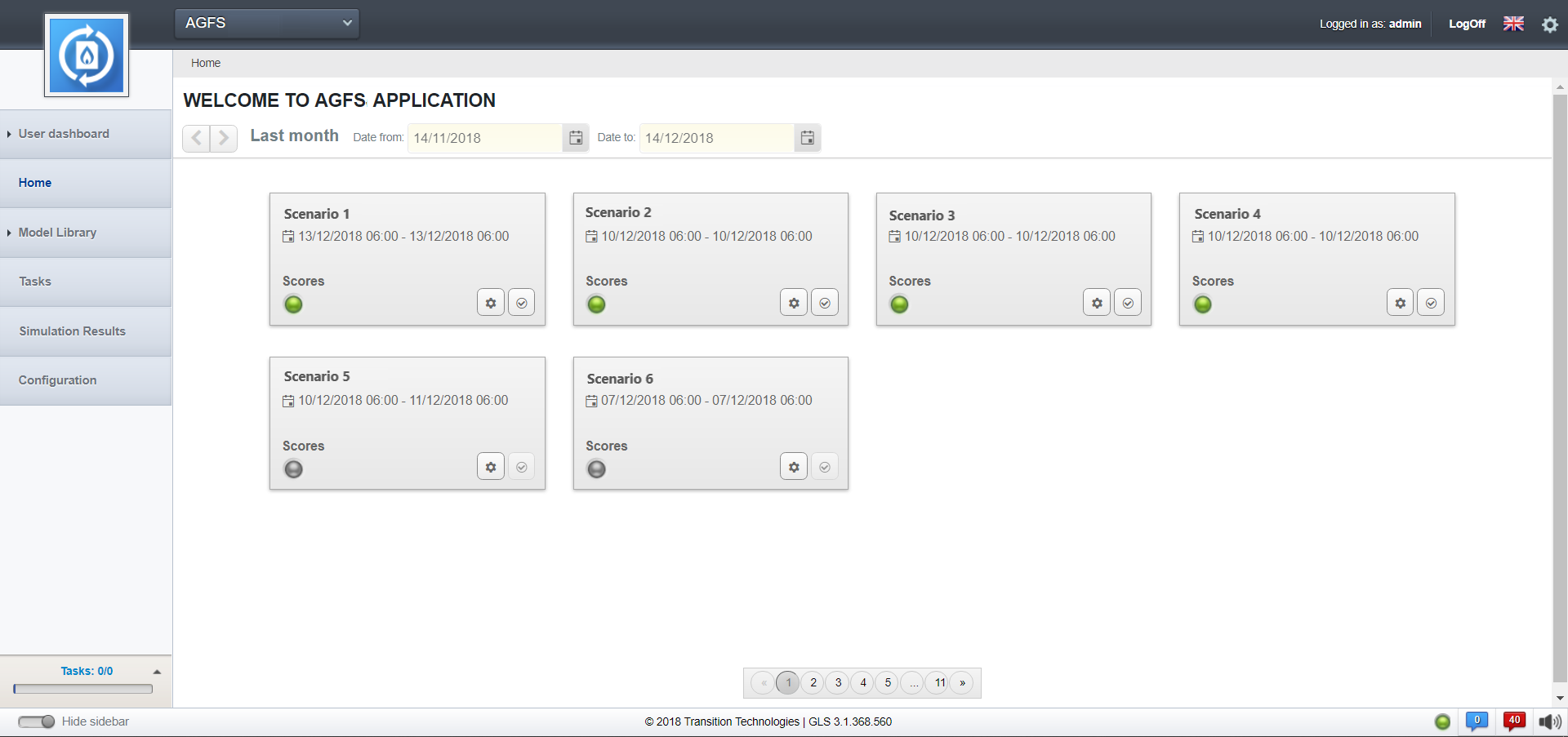Click Scenario 4 green score indicator
Viewport: 1568px width, 737px height.
point(1202,304)
